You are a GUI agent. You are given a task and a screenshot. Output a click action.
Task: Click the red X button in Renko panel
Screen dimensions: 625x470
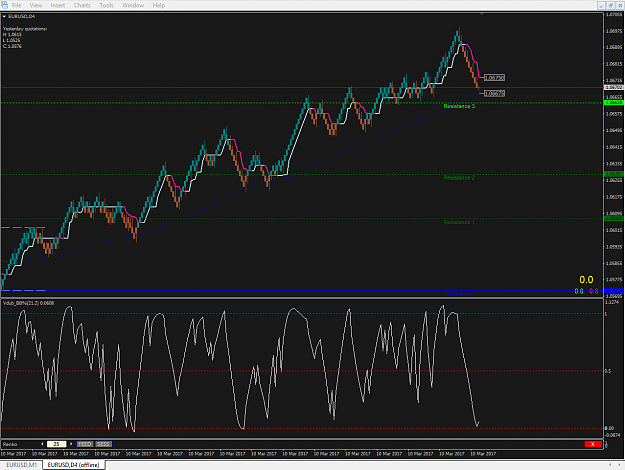[x=593, y=444]
